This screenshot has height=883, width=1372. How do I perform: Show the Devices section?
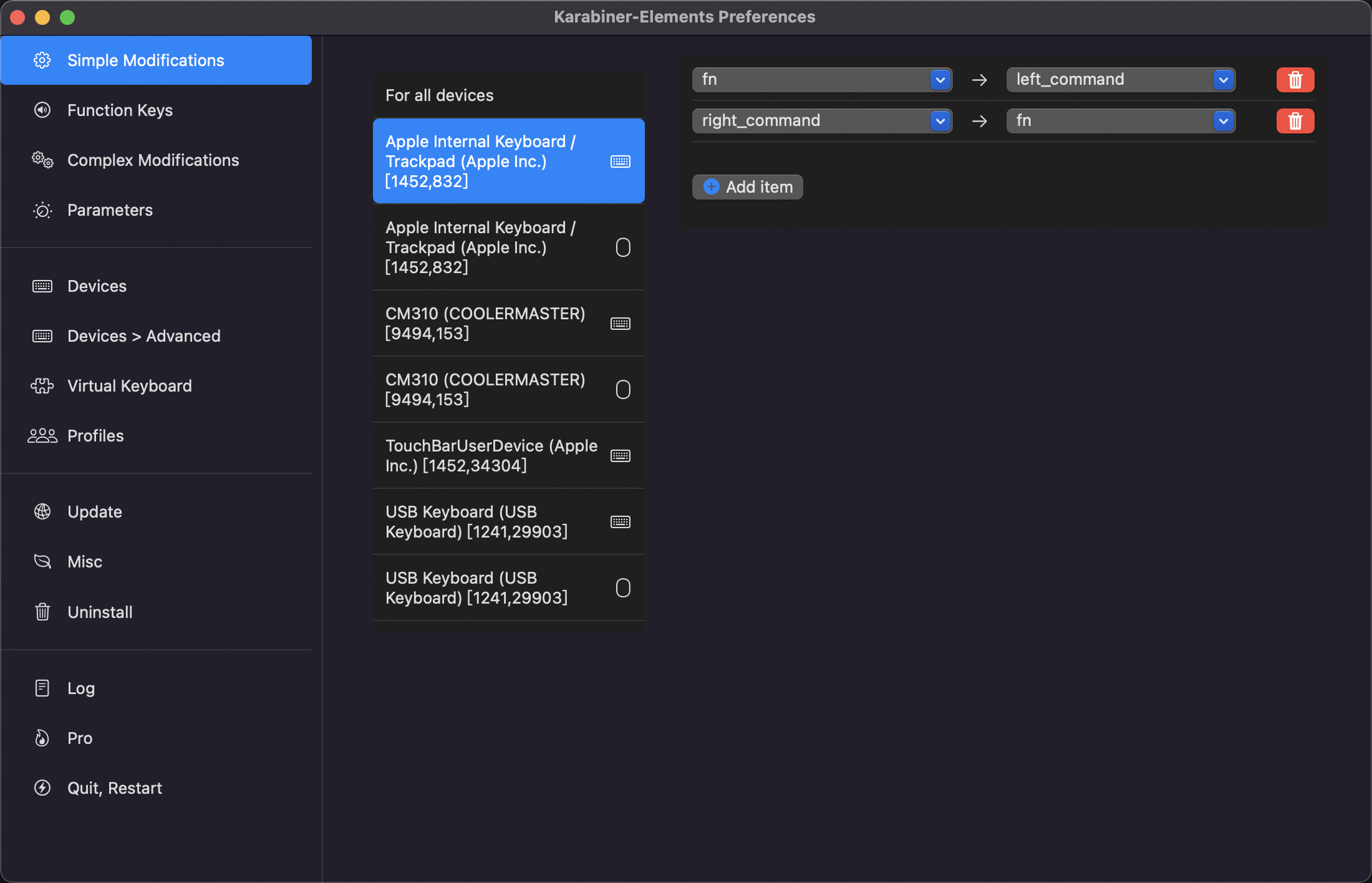tap(157, 286)
